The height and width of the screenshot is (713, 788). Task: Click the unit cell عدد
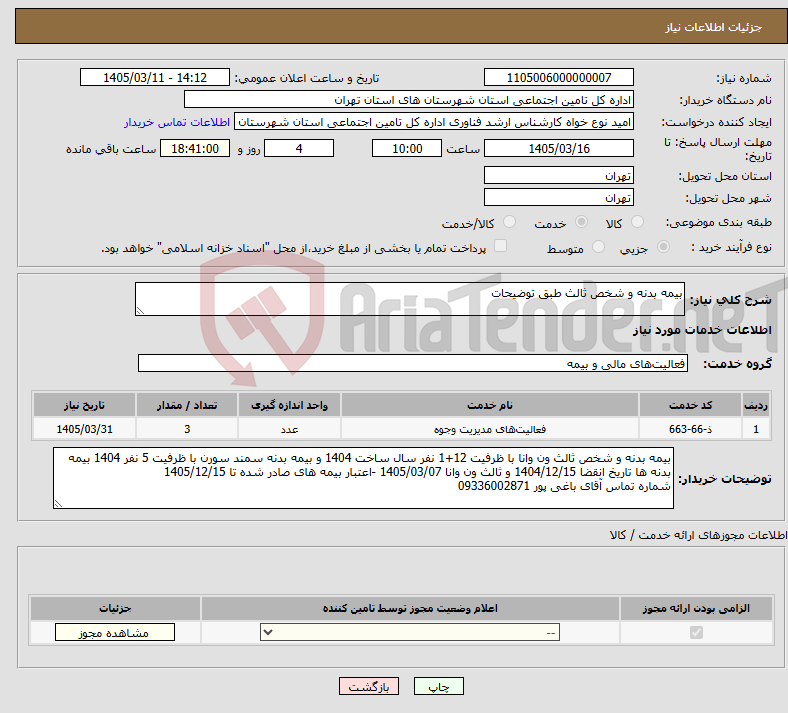289,429
